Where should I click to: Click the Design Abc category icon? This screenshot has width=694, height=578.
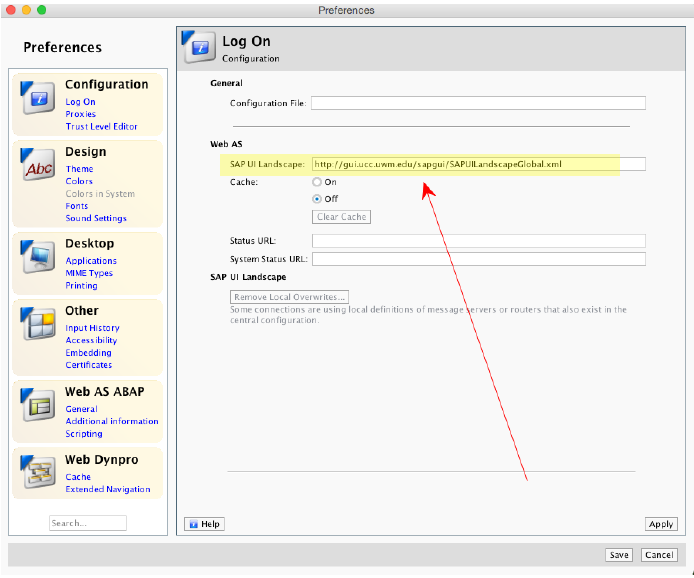click(38, 165)
